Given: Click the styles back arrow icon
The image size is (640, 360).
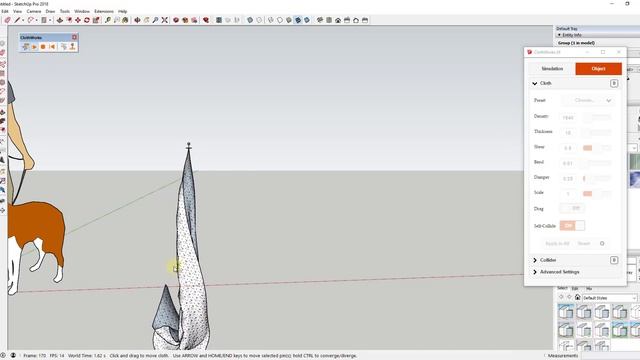Looking at the screenshot, I should [x=561, y=297].
